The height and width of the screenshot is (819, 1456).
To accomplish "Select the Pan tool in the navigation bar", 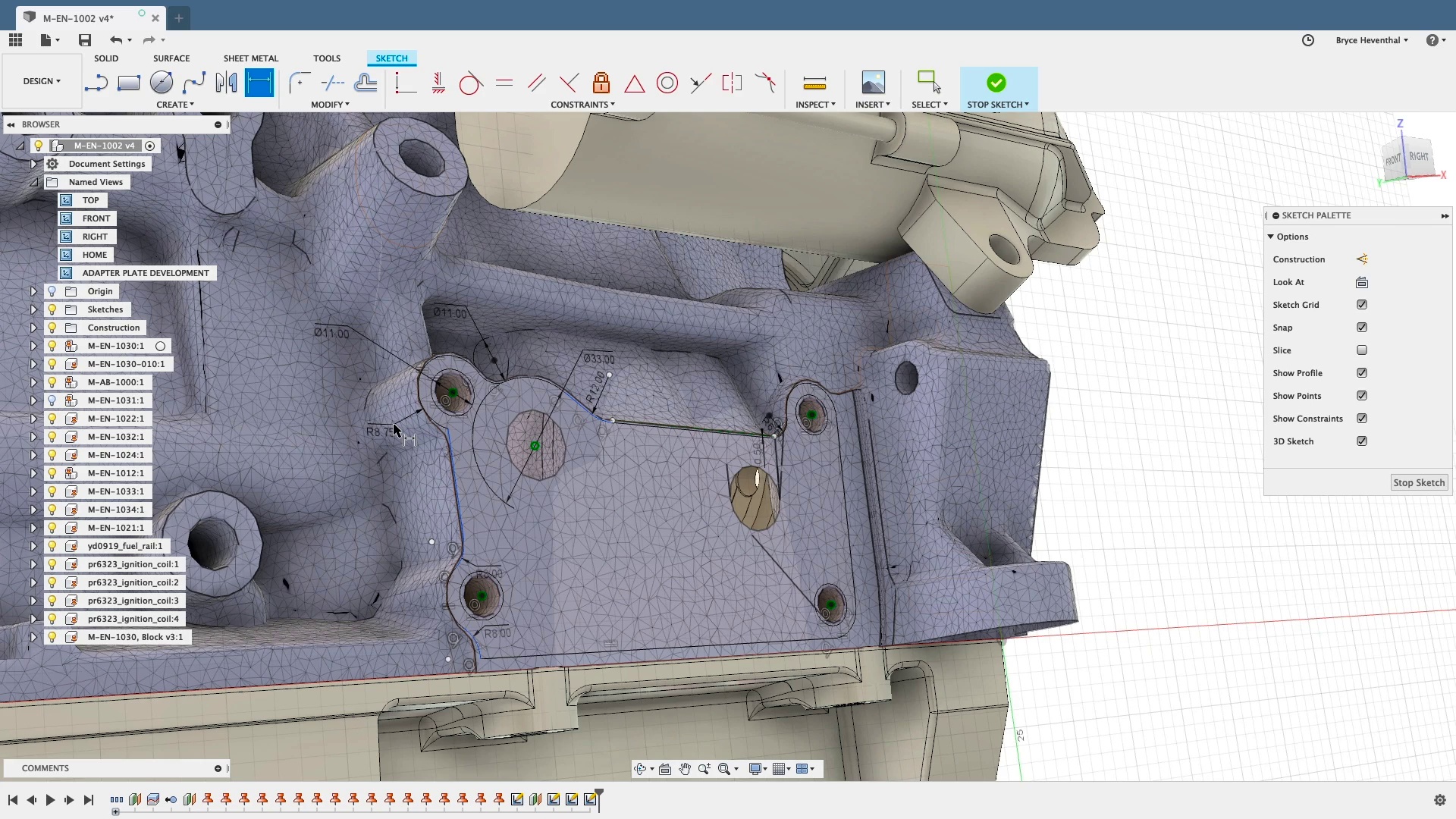I will (685, 768).
